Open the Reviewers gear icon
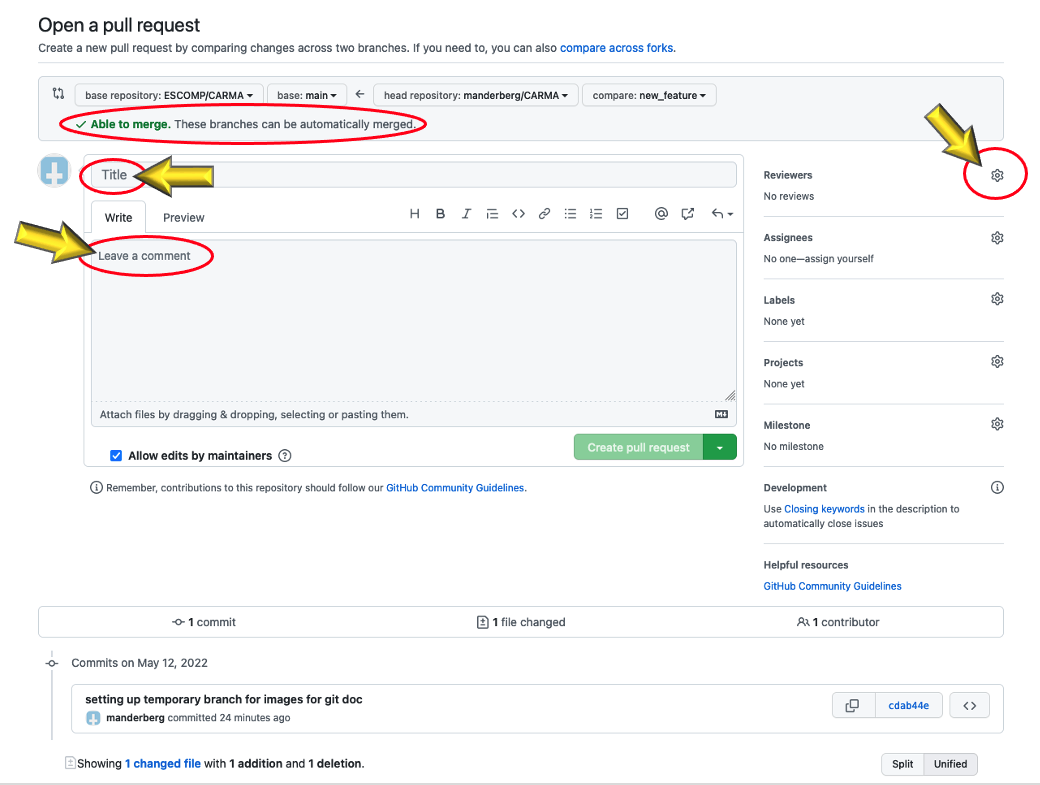 [x=997, y=175]
